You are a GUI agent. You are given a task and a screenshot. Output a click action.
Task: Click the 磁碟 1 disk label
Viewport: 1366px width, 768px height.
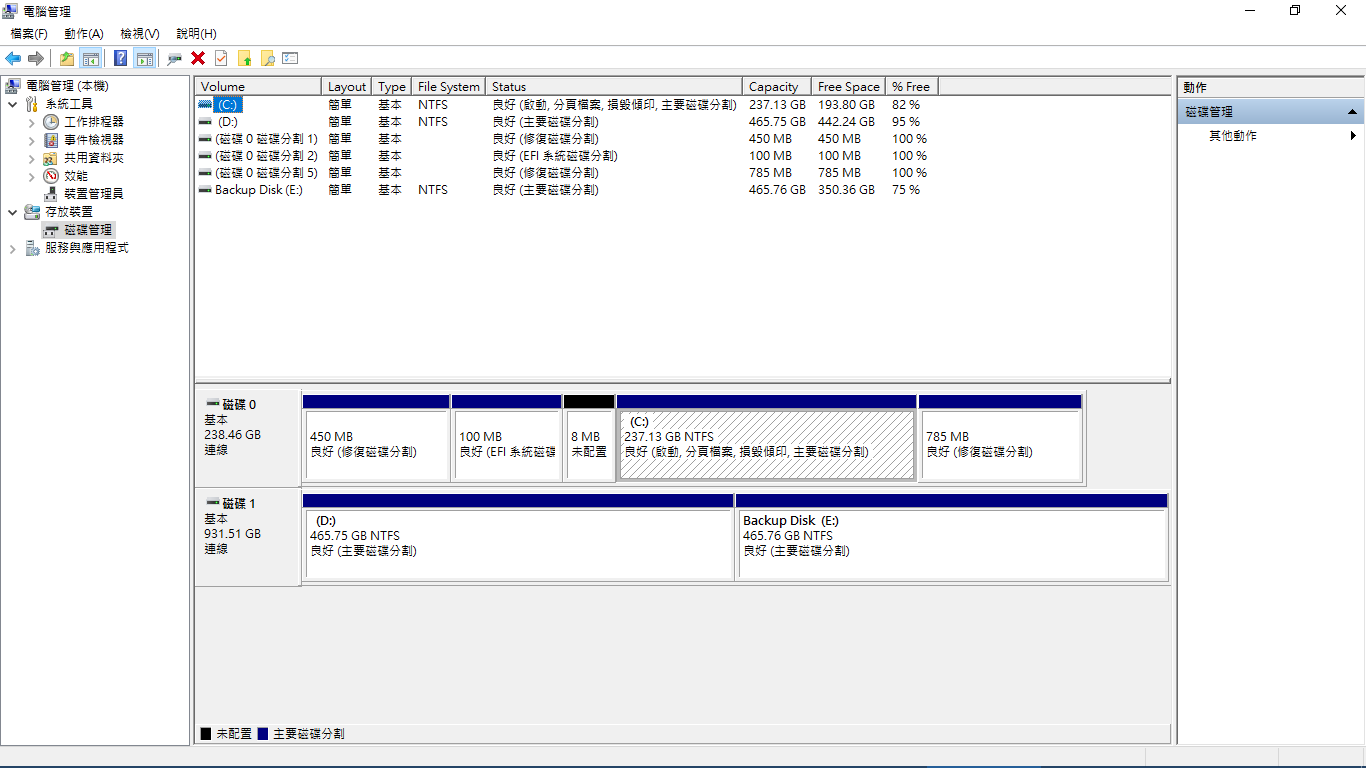click(x=239, y=503)
